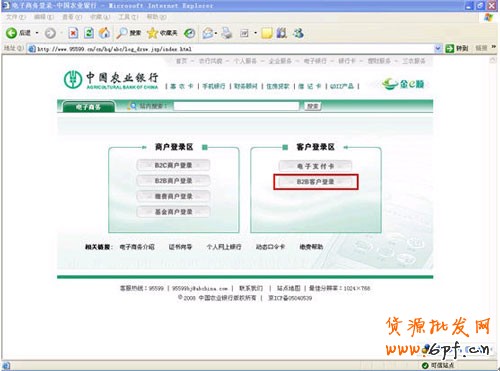Expand the Edit button dropdown arrow
The height and width of the screenshot is (371, 500).
coord(255,33)
